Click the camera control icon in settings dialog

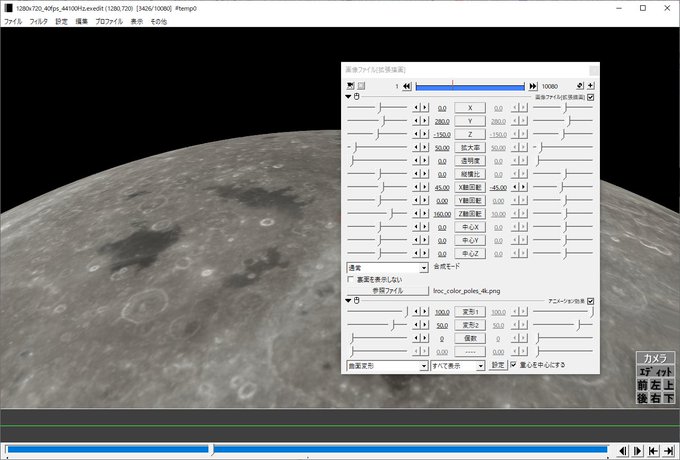pyautogui.click(x=350, y=86)
